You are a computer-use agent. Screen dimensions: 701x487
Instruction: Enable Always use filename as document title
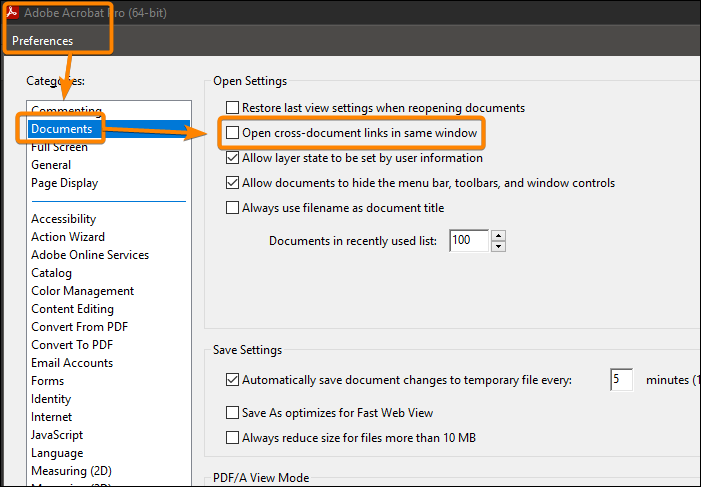[232, 208]
